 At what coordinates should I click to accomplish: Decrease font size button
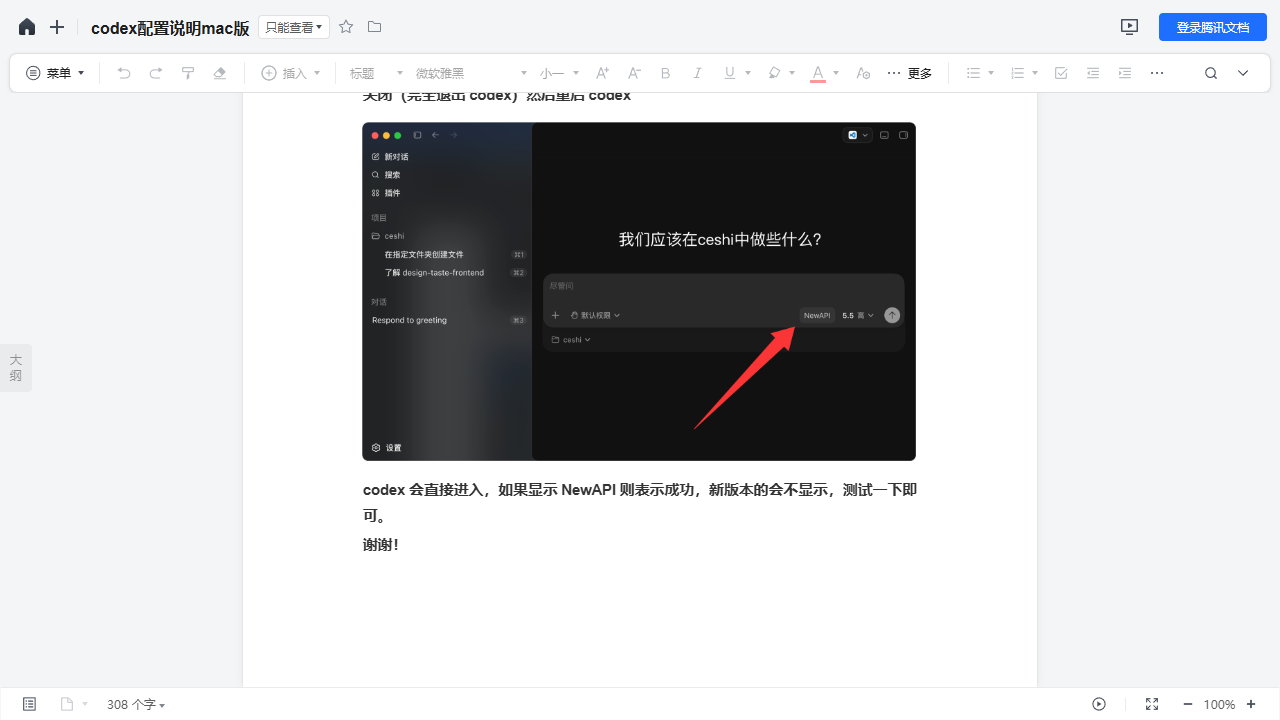(634, 73)
